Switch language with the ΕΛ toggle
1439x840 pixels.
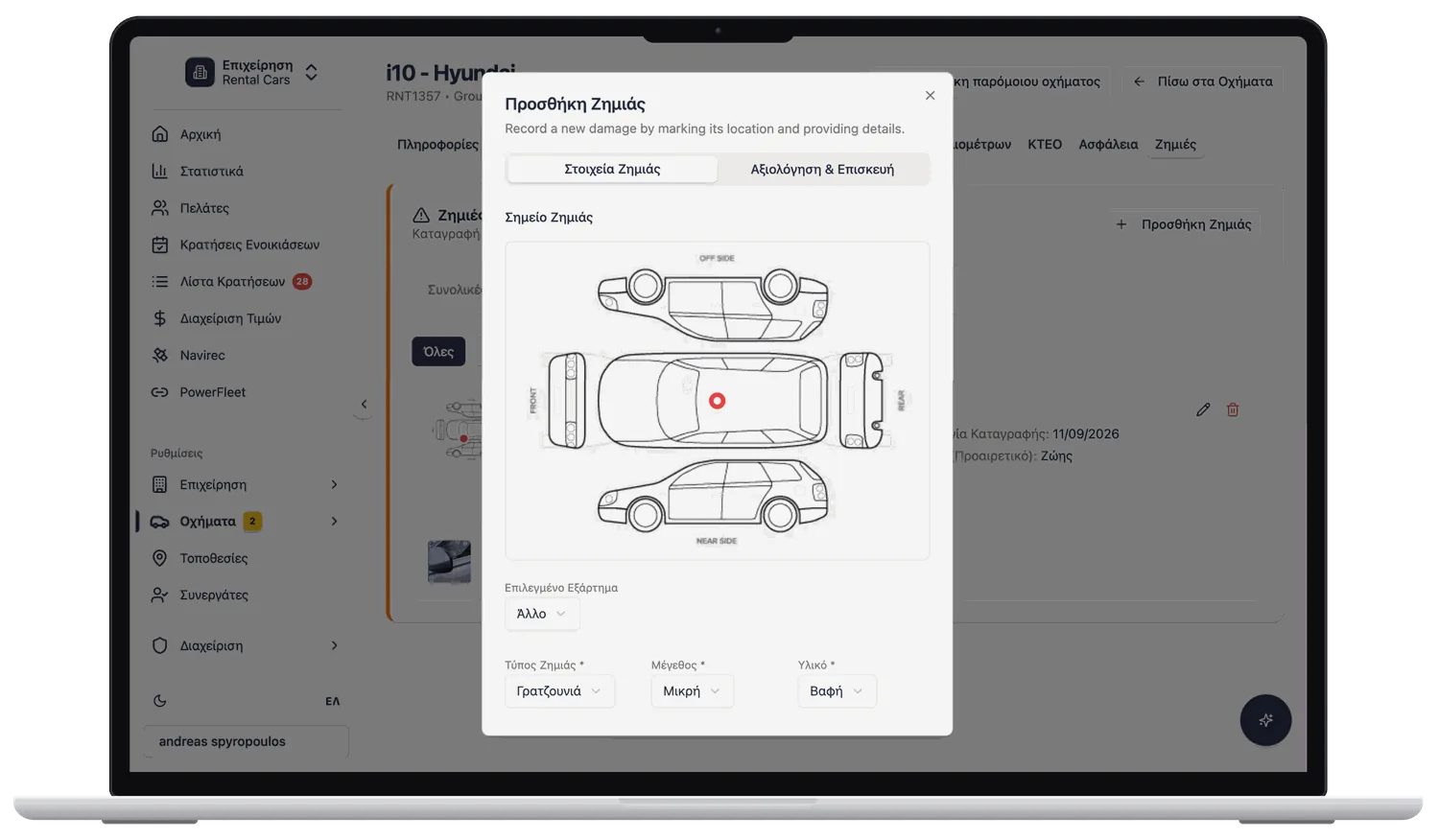pos(332,701)
